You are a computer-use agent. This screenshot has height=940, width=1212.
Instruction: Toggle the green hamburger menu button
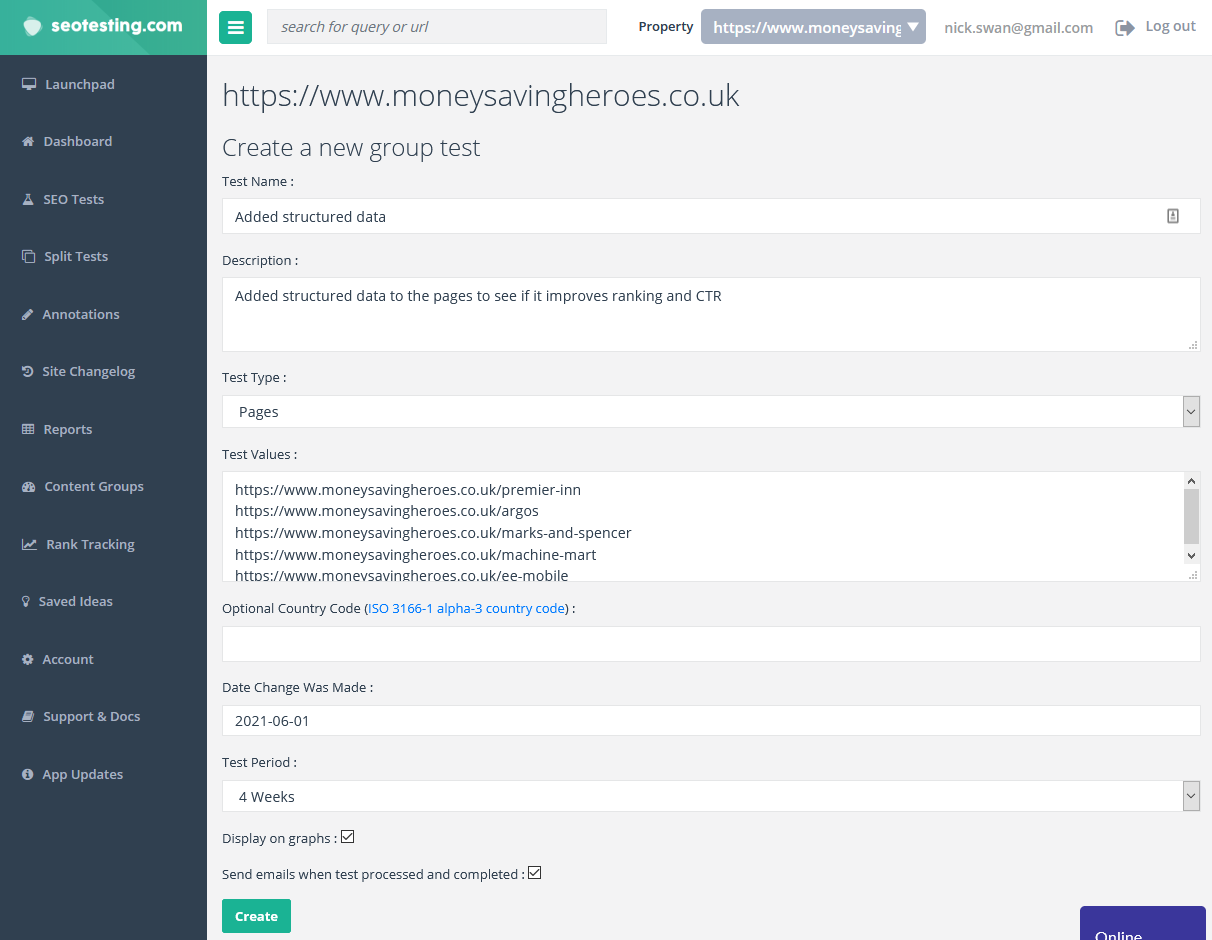click(236, 27)
